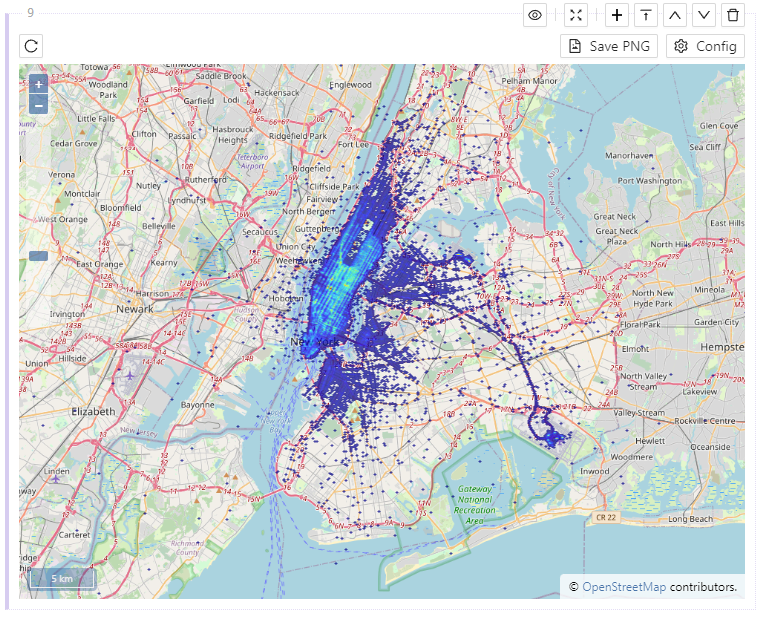This screenshot has width=762, height=617.
Task: Zoom out on the map with minus
Action: pos(38,104)
